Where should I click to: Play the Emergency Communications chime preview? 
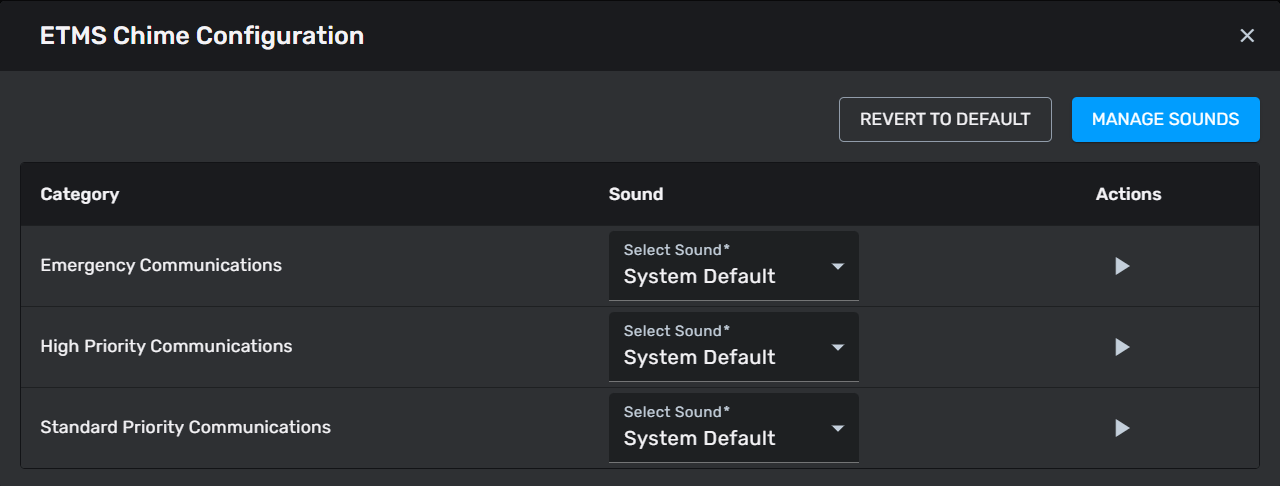click(x=1122, y=266)
